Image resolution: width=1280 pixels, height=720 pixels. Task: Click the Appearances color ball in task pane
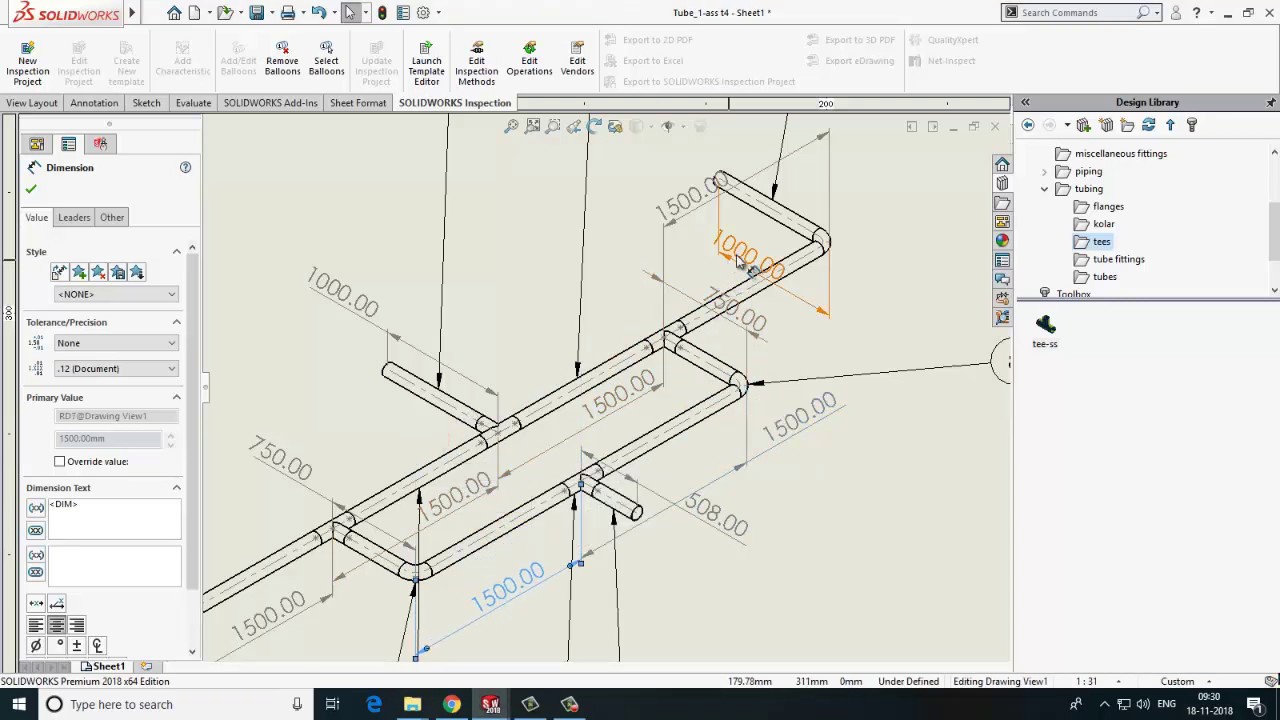click(x=1002, y=240)
